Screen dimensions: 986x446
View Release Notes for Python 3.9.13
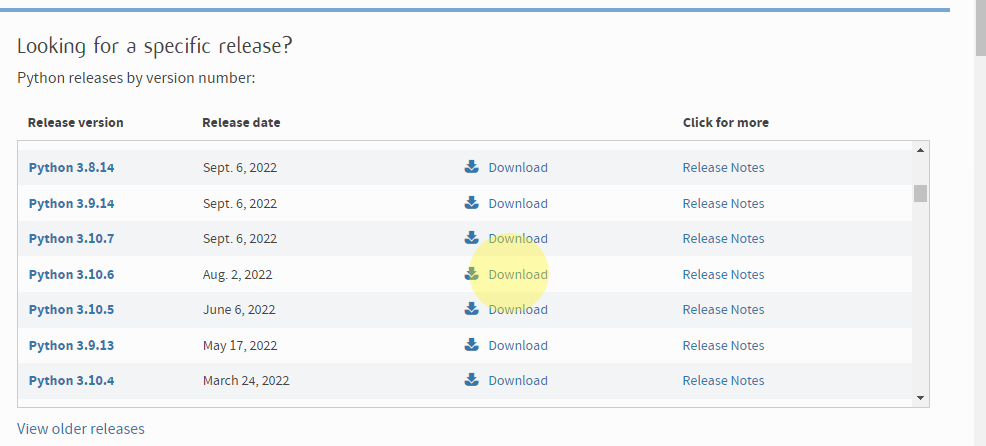pyautogui.click(x=724, y=346)
